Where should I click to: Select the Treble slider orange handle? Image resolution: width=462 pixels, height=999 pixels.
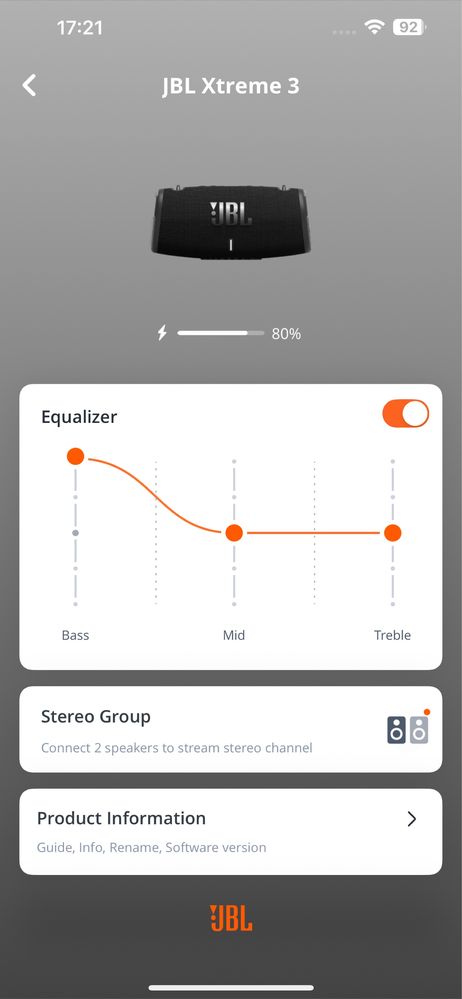point(393,533)
